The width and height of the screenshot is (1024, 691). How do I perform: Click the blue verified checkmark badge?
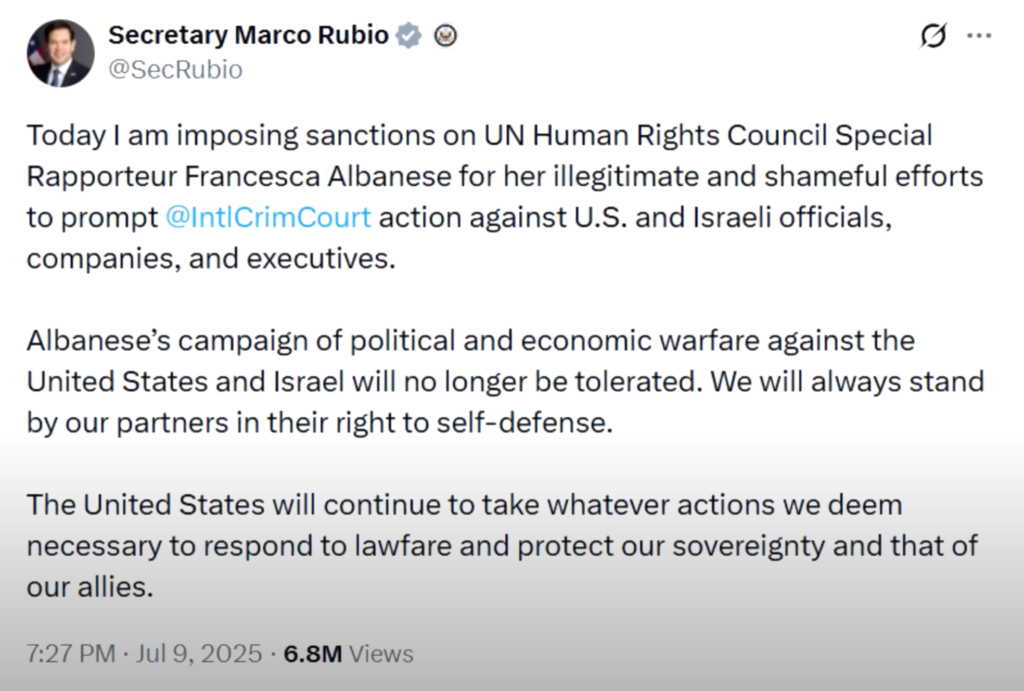408,36
